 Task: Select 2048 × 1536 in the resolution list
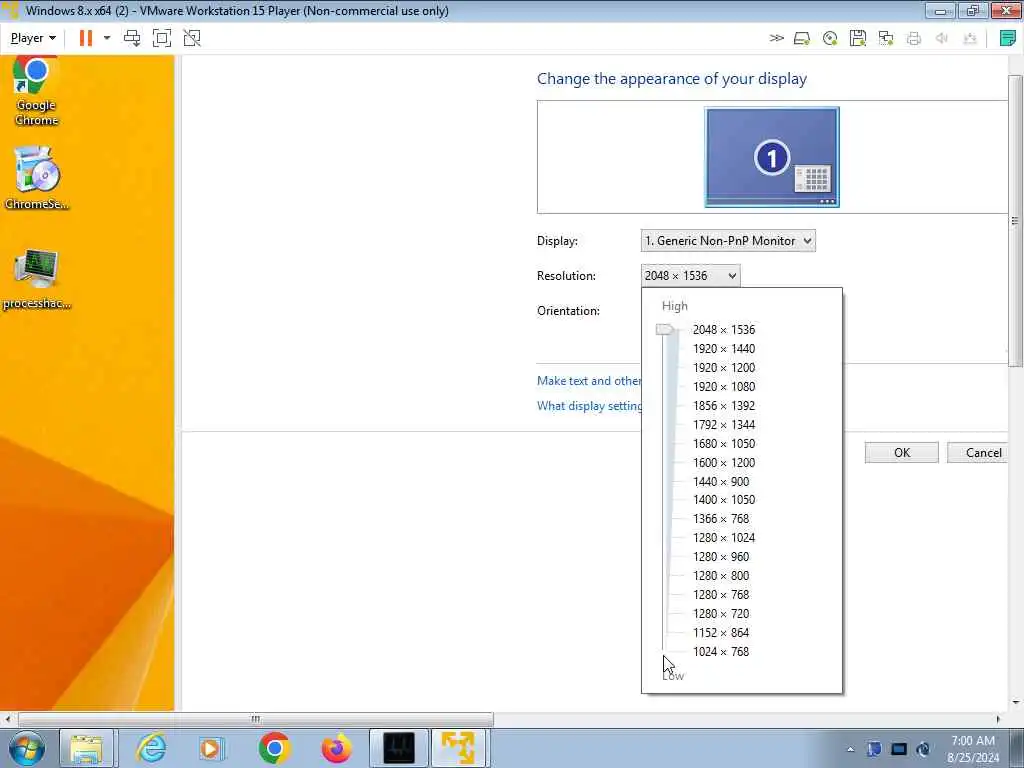pyautogui.click(x=724, y=330)
